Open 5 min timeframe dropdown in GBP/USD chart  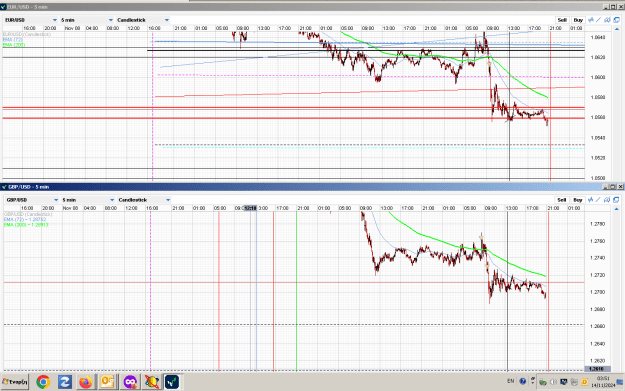(x=88, y=200)
